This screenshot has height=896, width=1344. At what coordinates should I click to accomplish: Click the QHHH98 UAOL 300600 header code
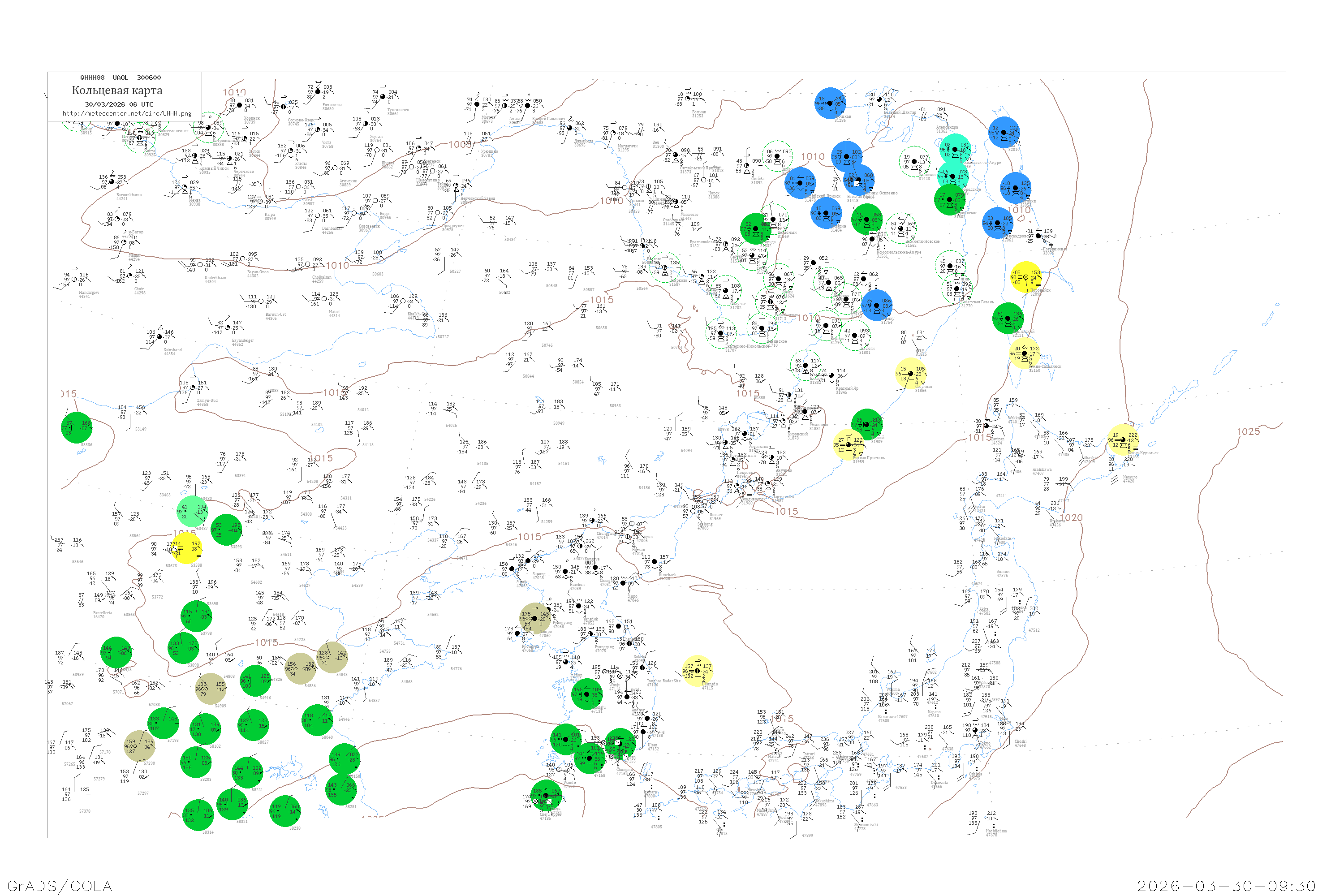(120, 78)
